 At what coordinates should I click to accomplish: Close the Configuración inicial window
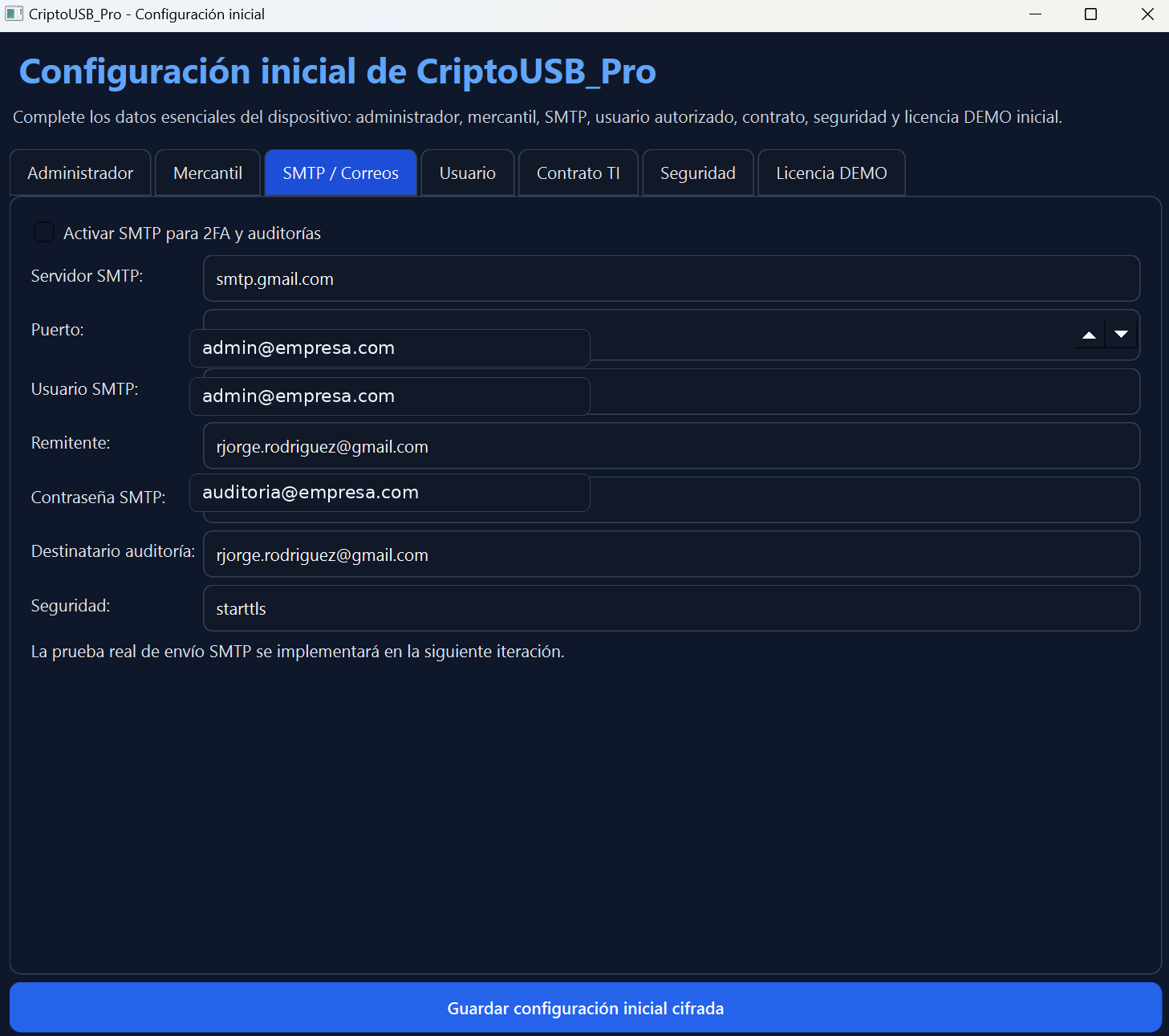[1147, 14]
